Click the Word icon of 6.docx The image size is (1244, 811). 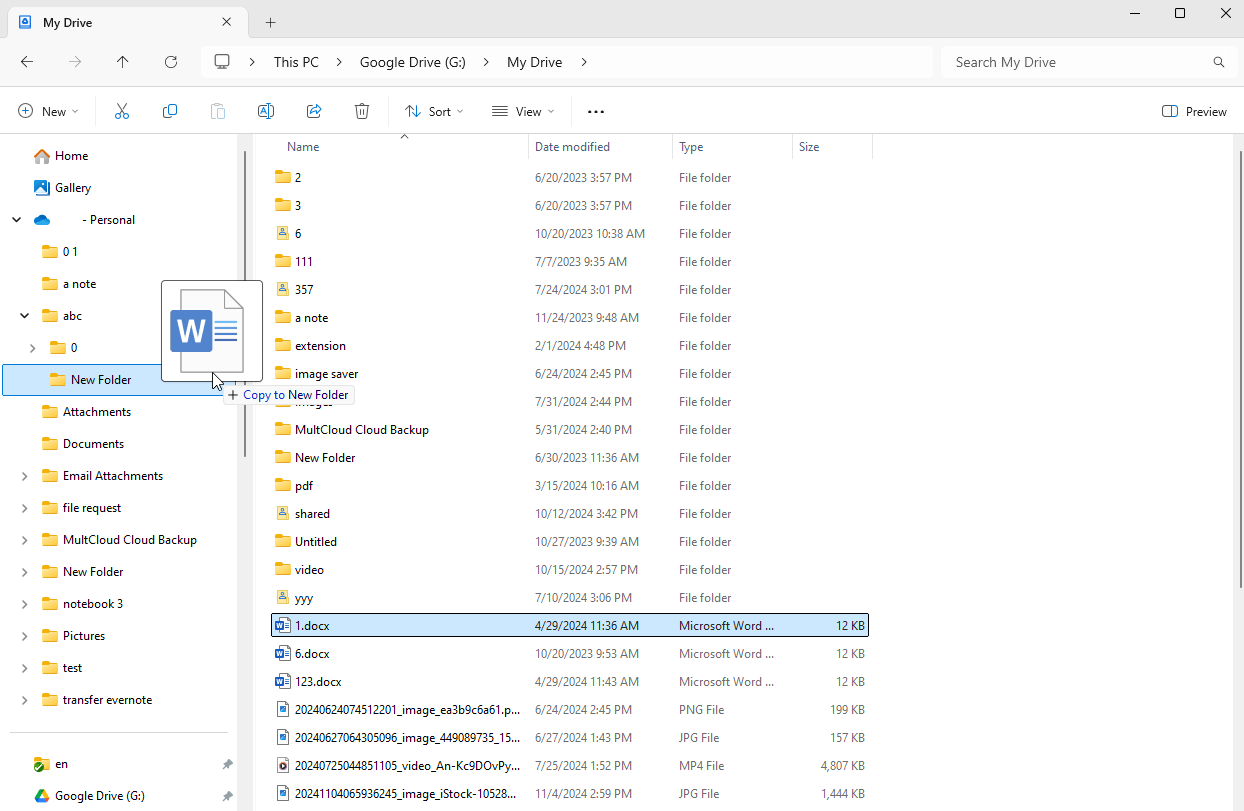[283, 654]
